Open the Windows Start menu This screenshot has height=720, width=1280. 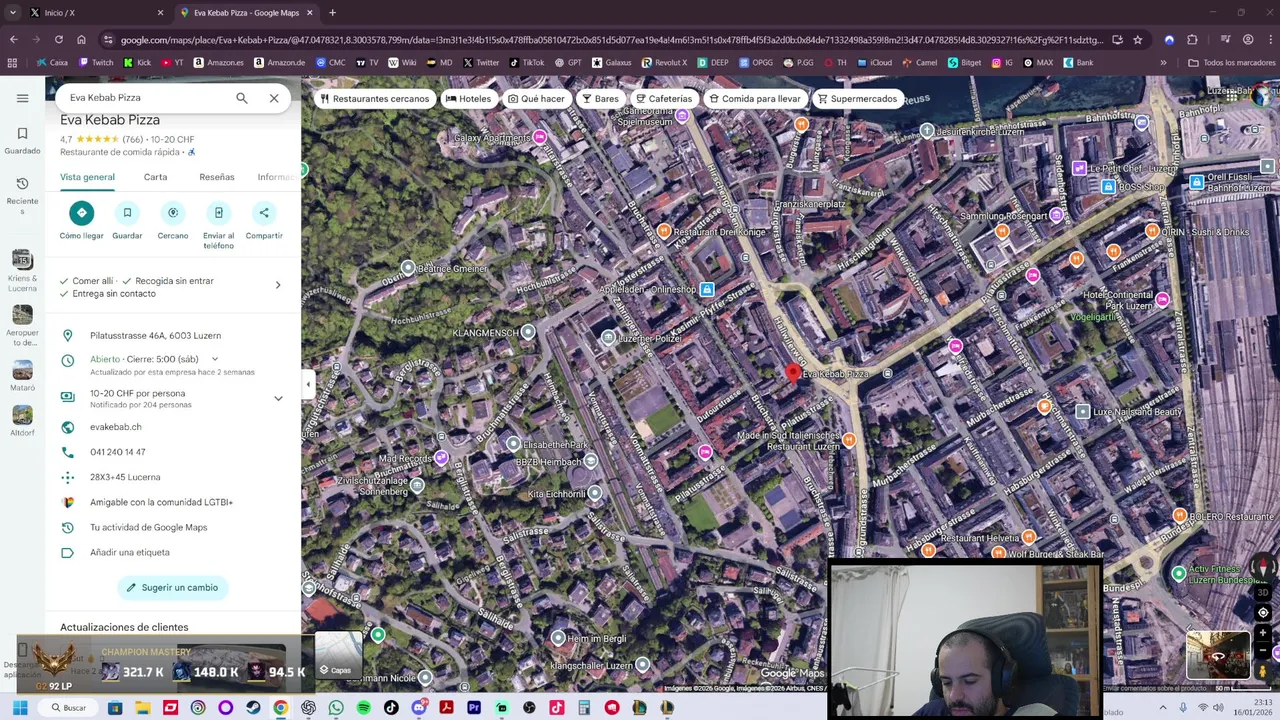(x=20, y=708)
